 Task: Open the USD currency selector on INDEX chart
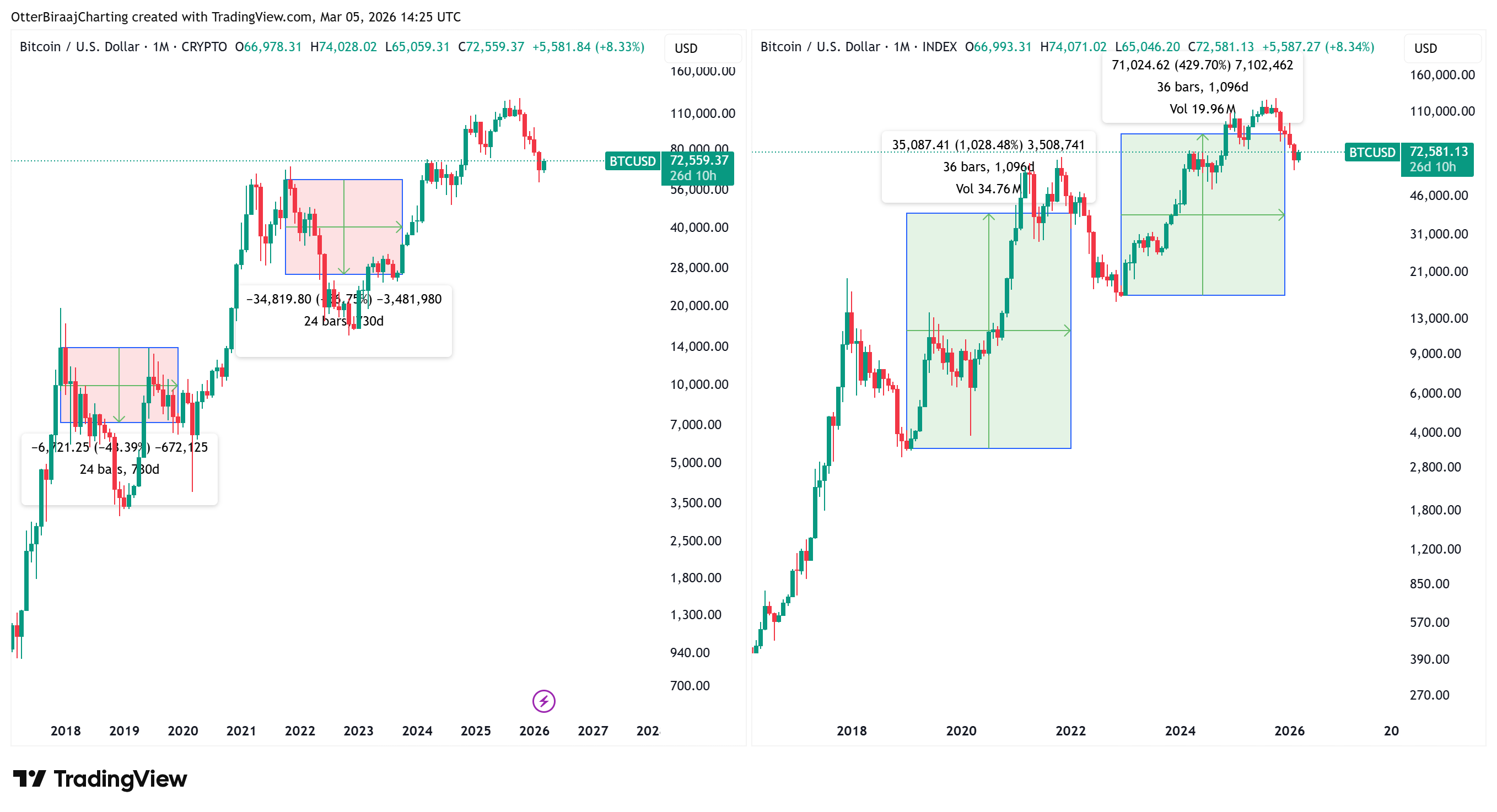coord(1425,48)
